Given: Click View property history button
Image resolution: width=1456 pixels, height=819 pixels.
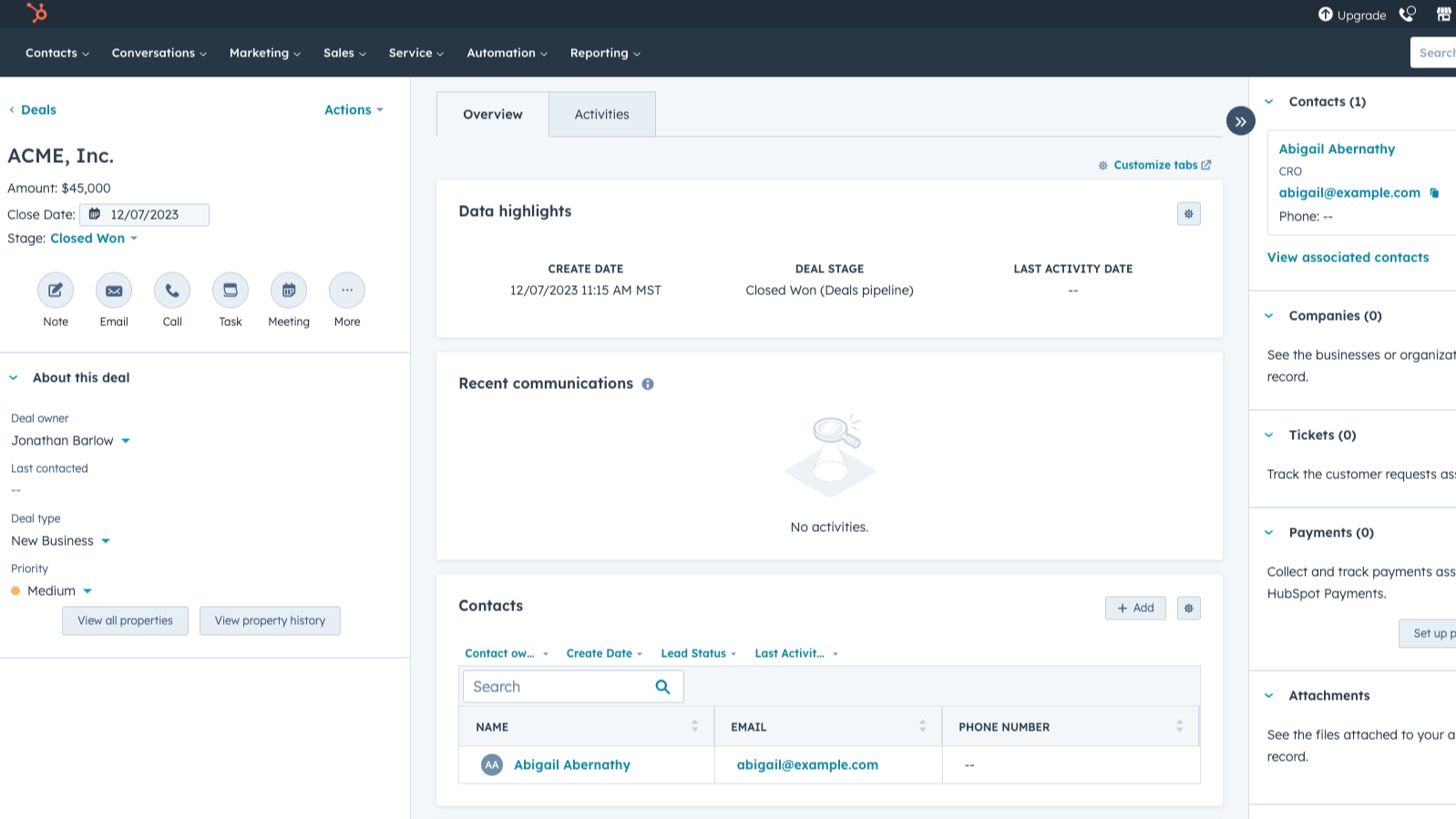Looking at the screenshot, I should (270, 621).
